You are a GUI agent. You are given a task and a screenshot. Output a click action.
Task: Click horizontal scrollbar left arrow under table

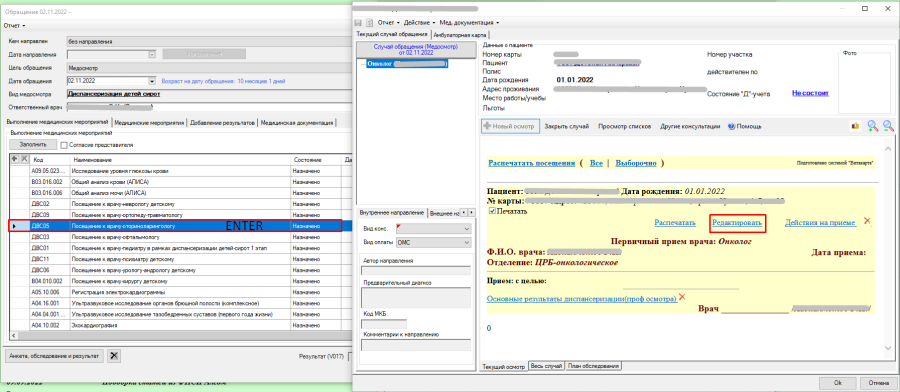(x=15, y=336)
